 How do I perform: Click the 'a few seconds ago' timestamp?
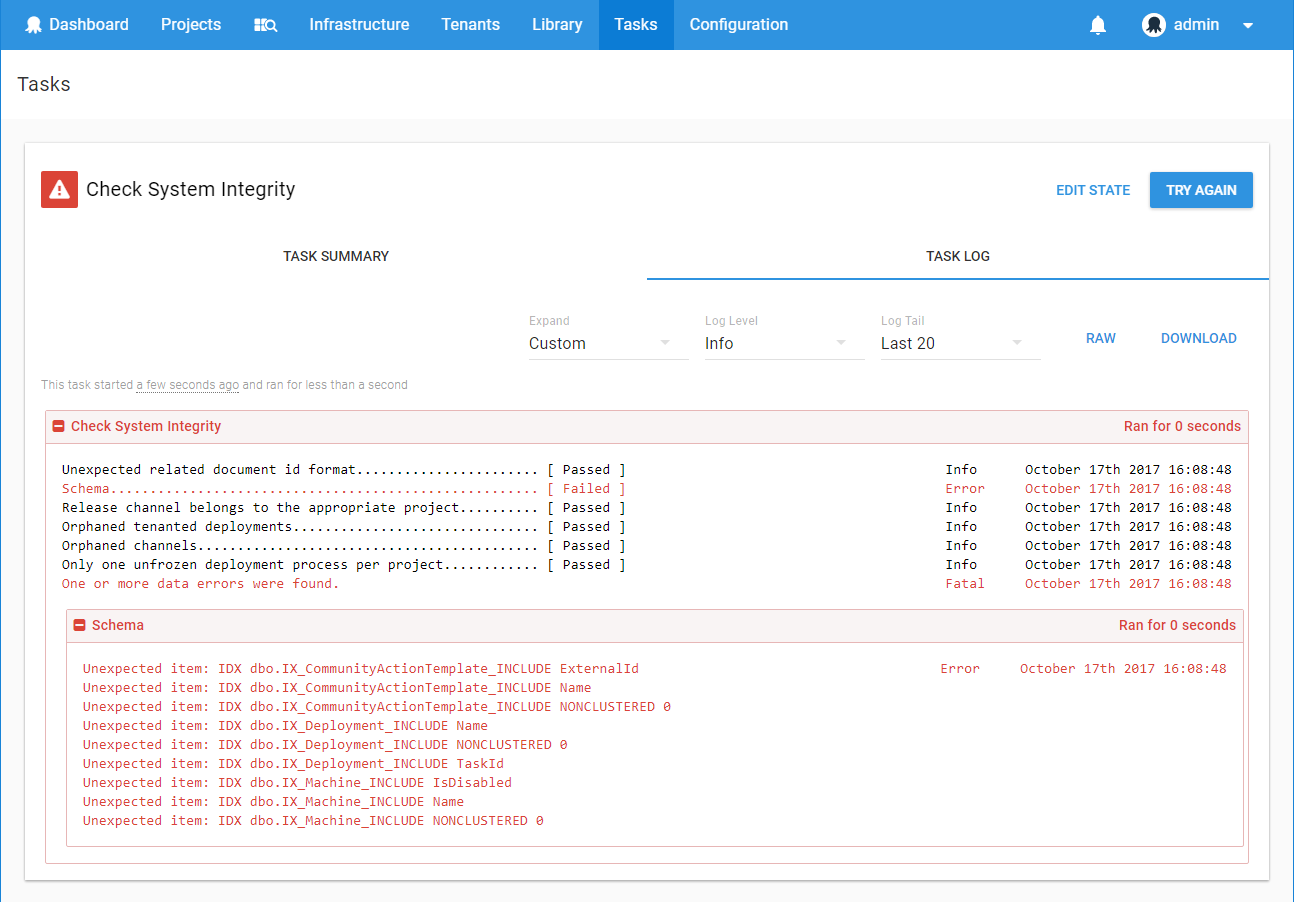click(187, 385)
